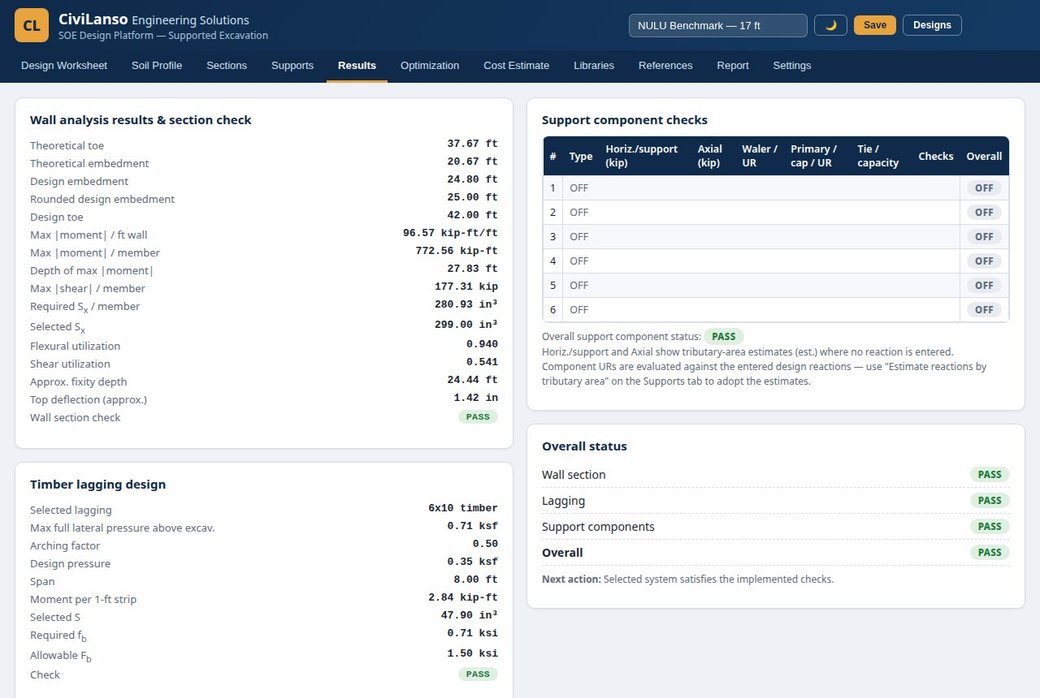Click the Next action message text
Screen dimensions: 1040x698
688,579
